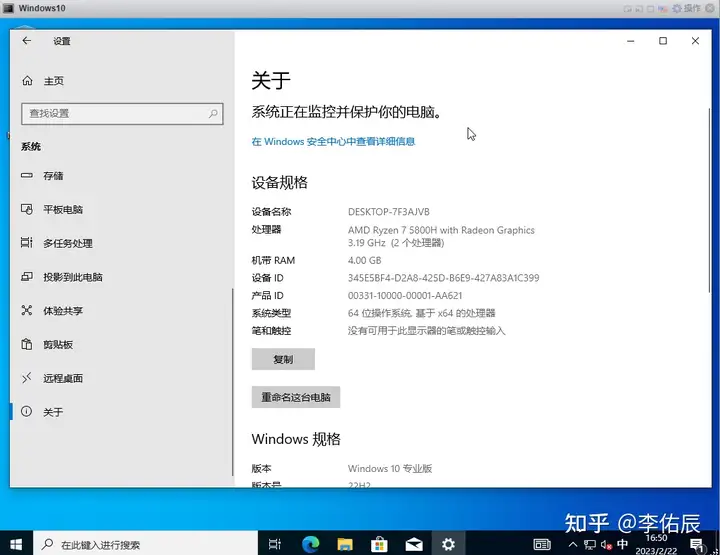The width and height of the screenshot is (720, 555).
Task: Click the taskbar search box 在此键入进行搜索
Action: point(145,544)
